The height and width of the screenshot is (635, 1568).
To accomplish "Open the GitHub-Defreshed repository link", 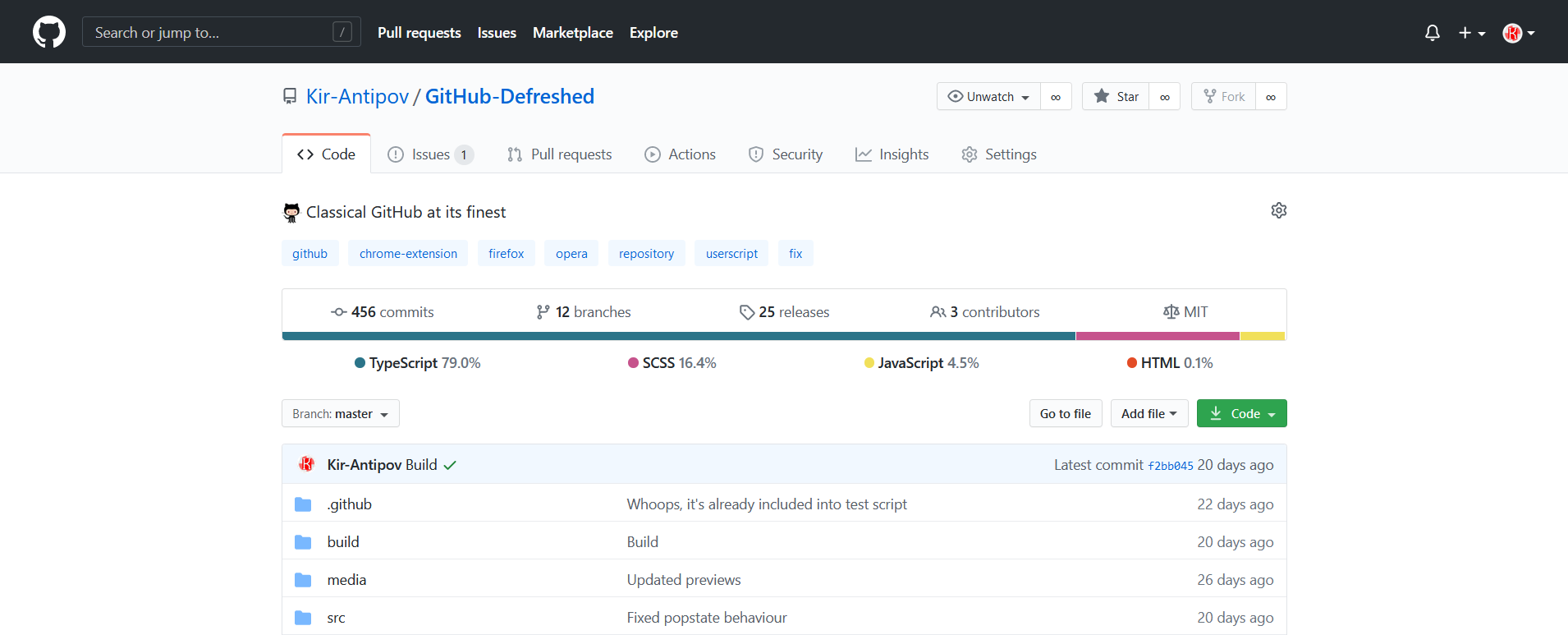I will pos(510,96).
